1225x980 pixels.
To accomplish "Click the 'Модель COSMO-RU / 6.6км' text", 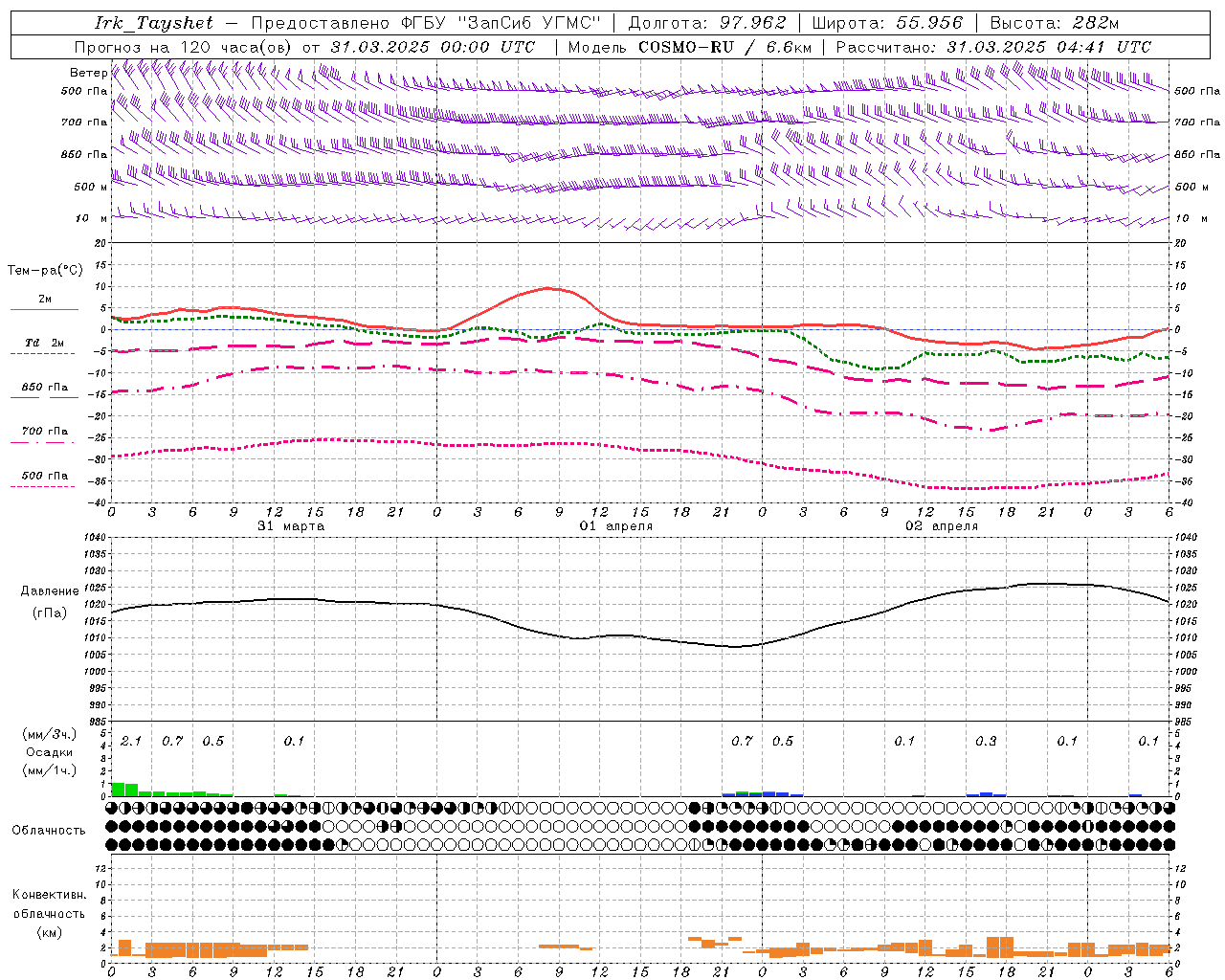I will pos(690,47).
